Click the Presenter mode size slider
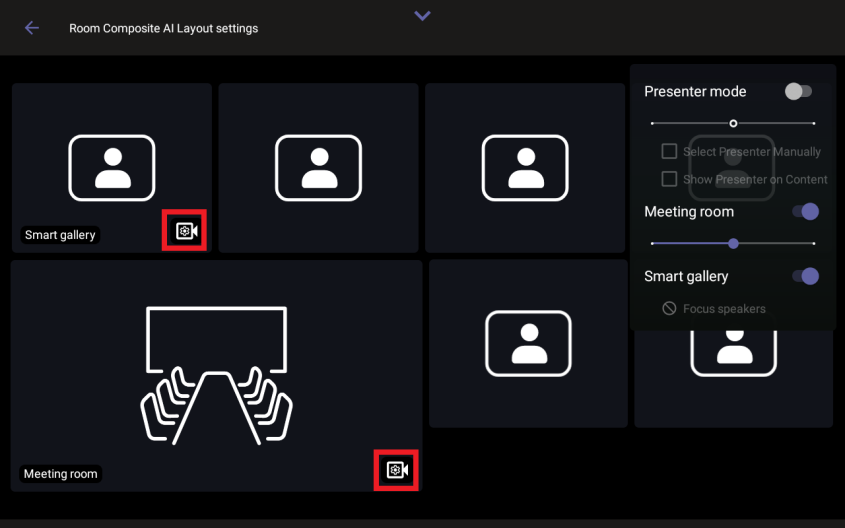Screen dimensions: 845x528 pos(733,123)
